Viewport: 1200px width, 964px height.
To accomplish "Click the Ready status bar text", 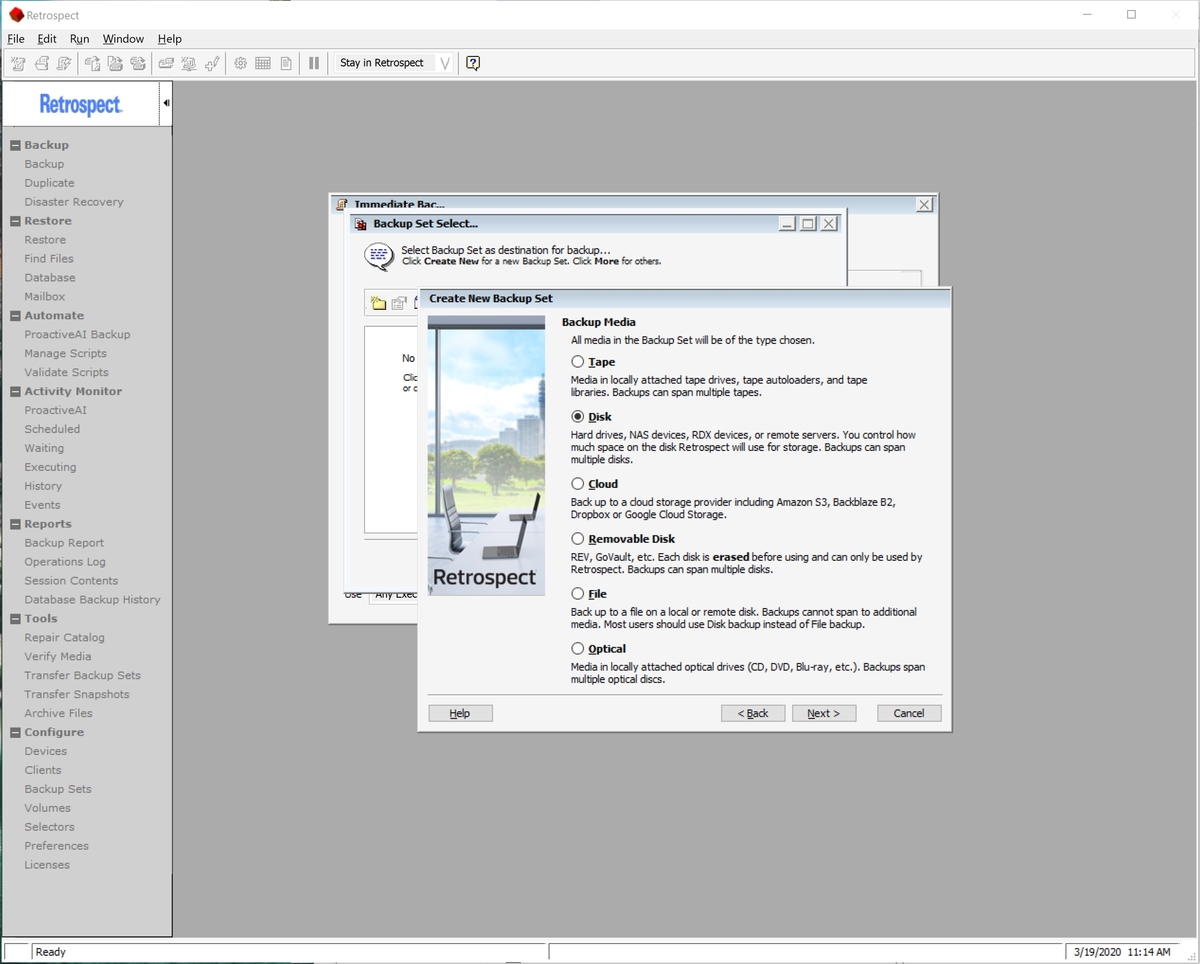I will [x=51, y=952].
